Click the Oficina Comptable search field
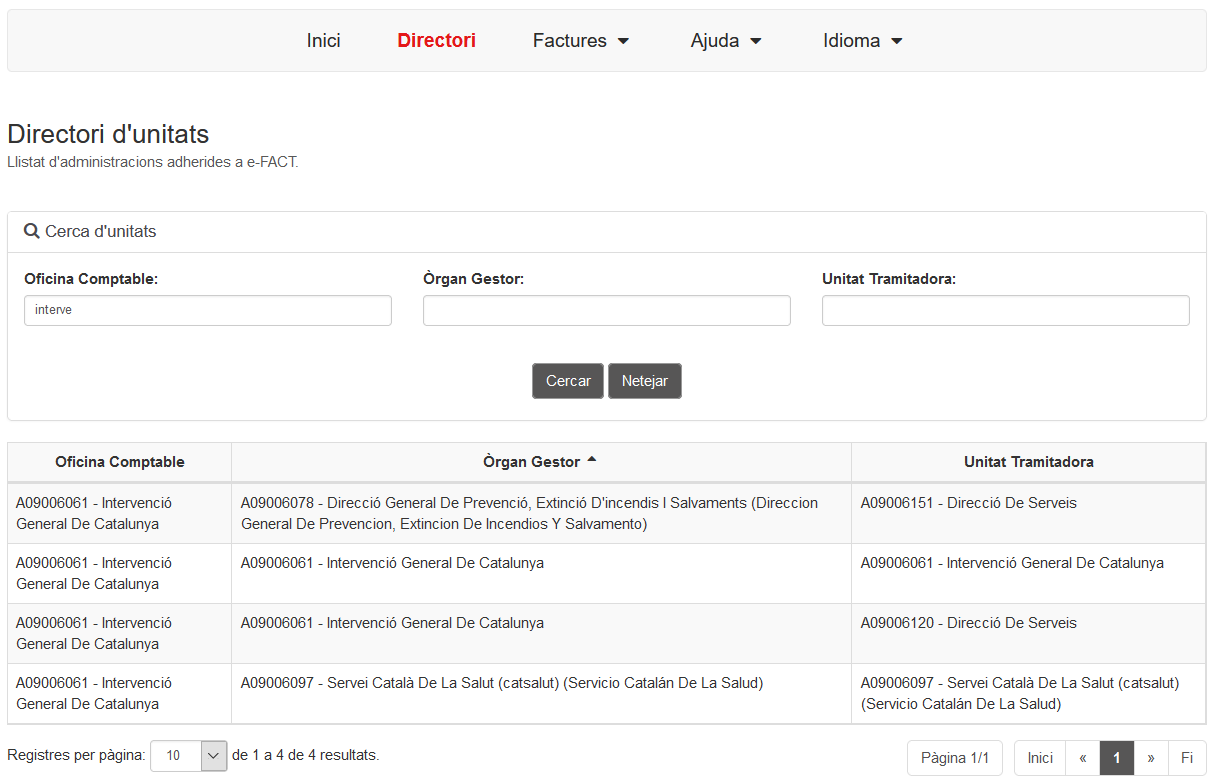 coord(208,310)
